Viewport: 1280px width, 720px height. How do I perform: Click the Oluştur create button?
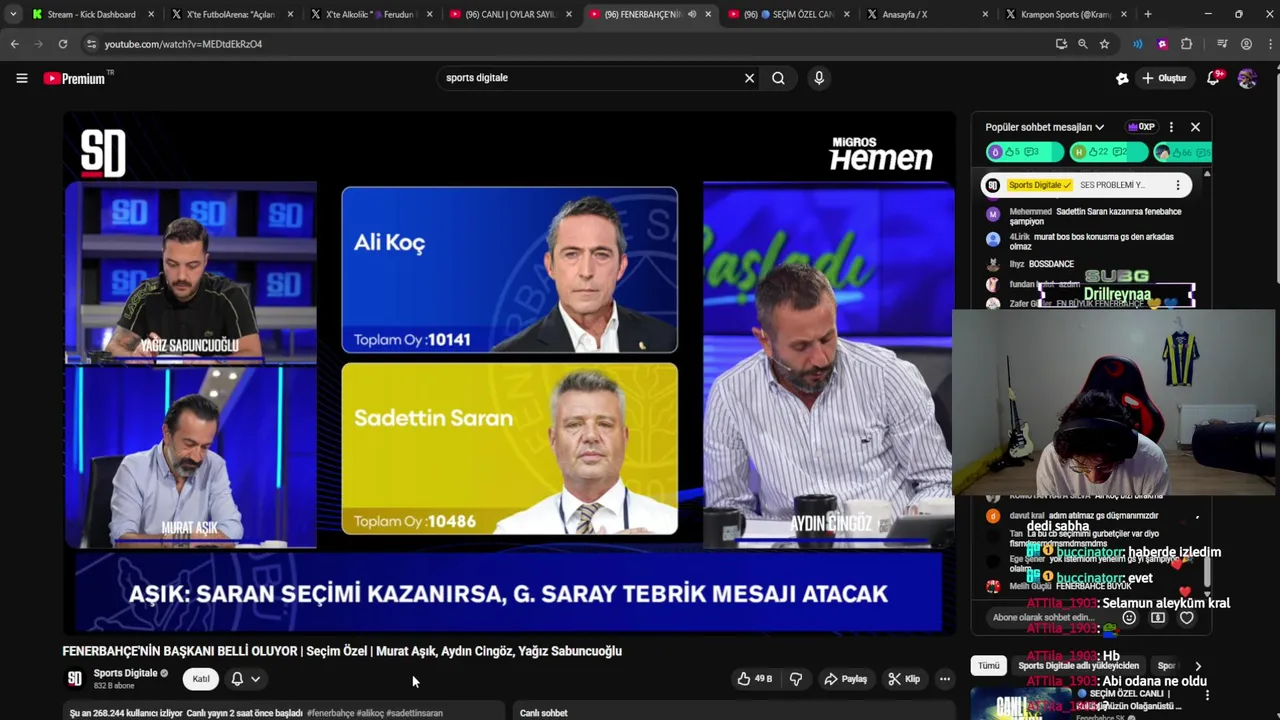1164,78
